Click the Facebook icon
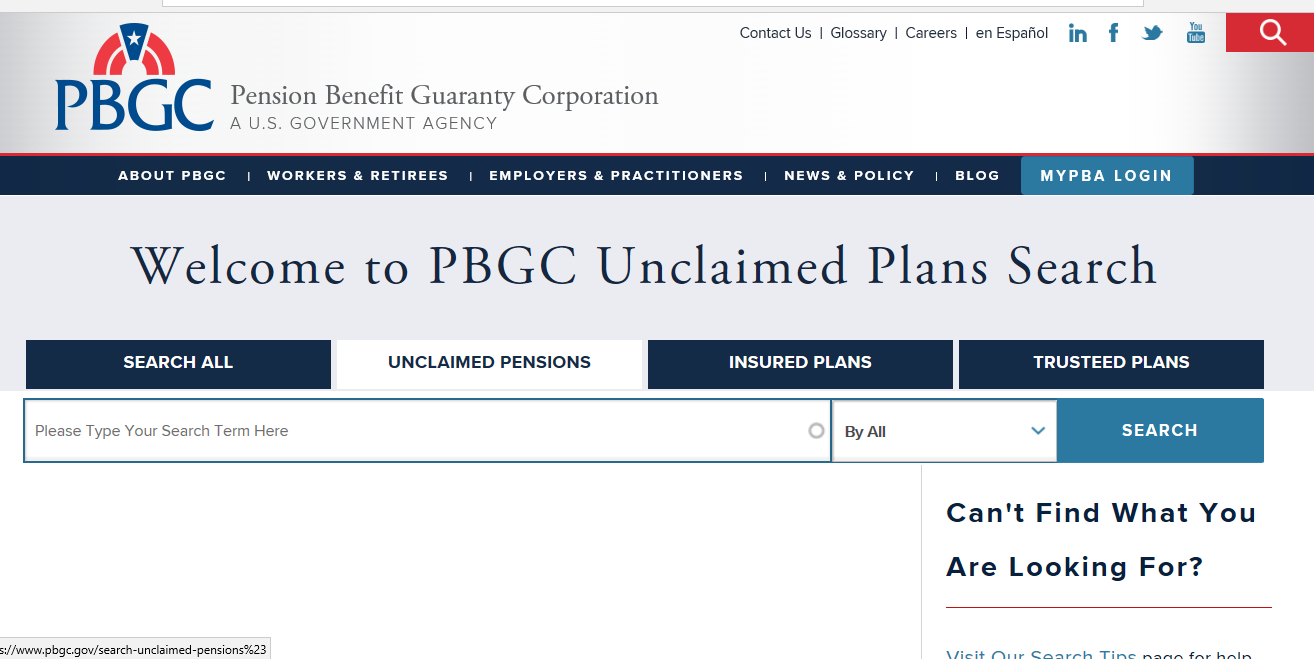1314x659 pixels. pos(1113,32)
